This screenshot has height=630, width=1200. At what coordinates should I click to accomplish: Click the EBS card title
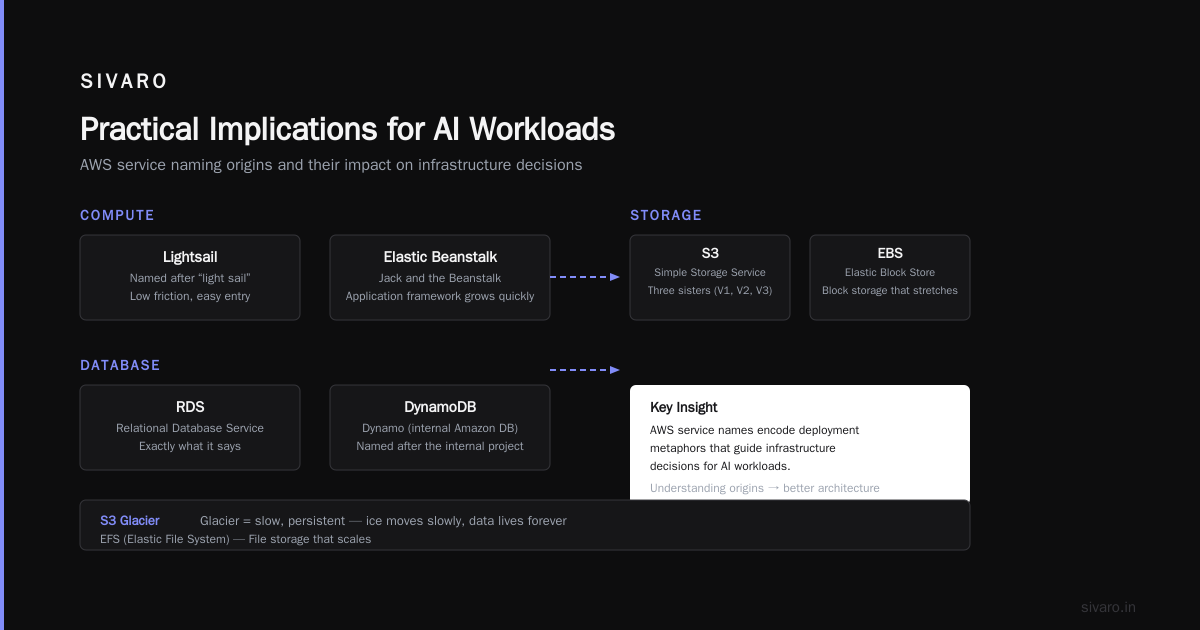pyautogui.click(x=890, y=253)
